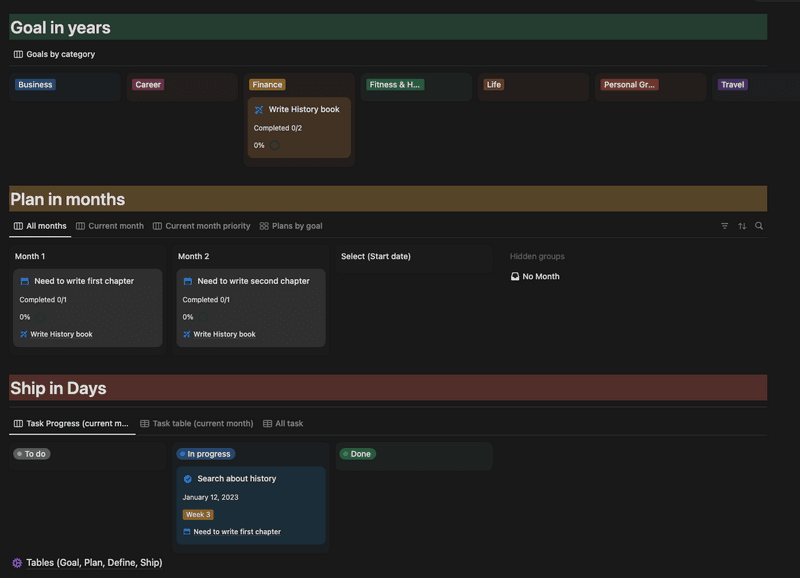Click the sort arrows icon in Plan in months
The height and width of the screenshot is (578, 800).
pos(742,226)
